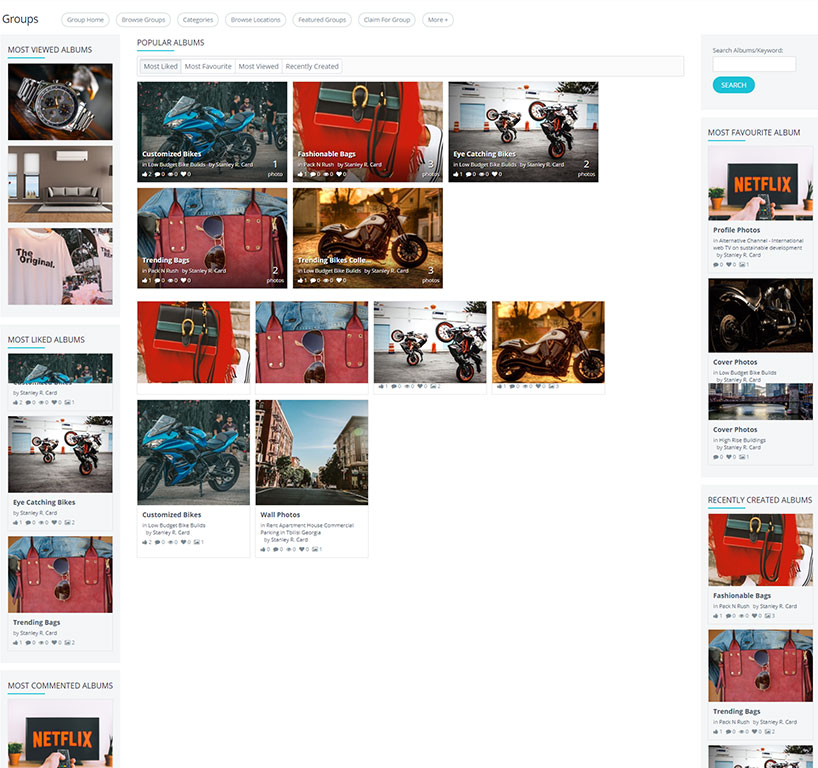Open Featured Groups page
818x768 pixels.
(x=322, y=20)
